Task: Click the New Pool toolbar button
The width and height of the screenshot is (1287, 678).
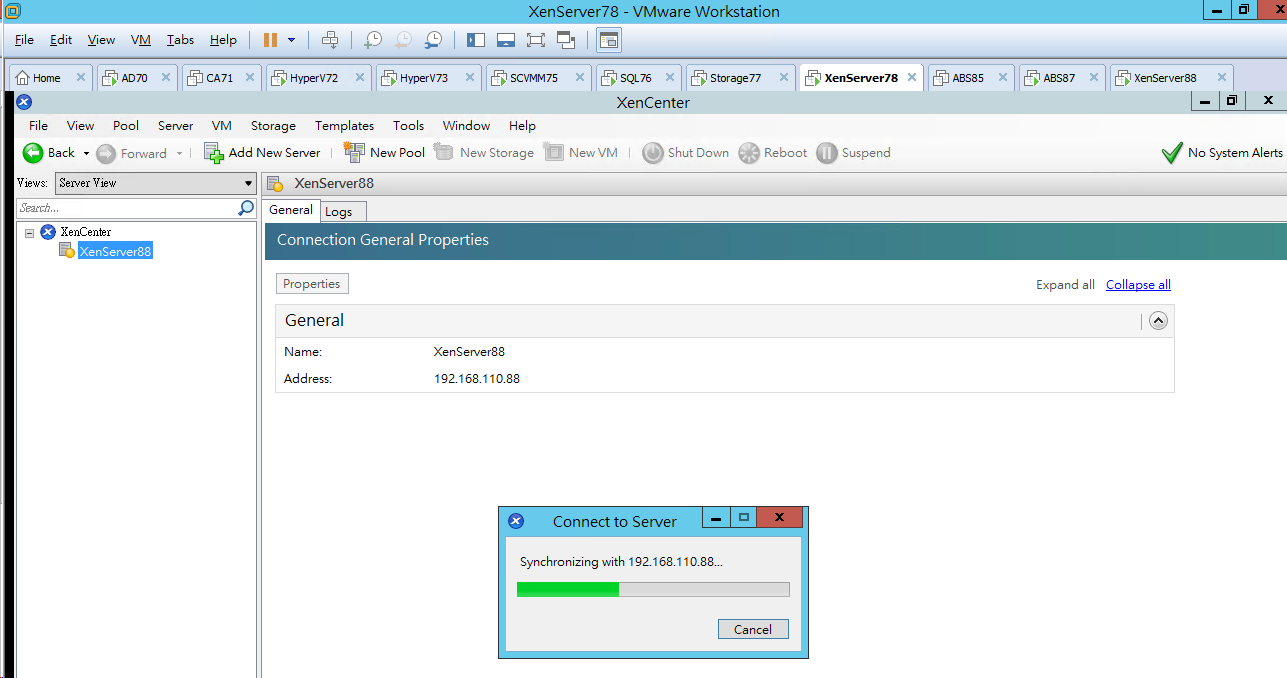Action: tap(384, 152)
